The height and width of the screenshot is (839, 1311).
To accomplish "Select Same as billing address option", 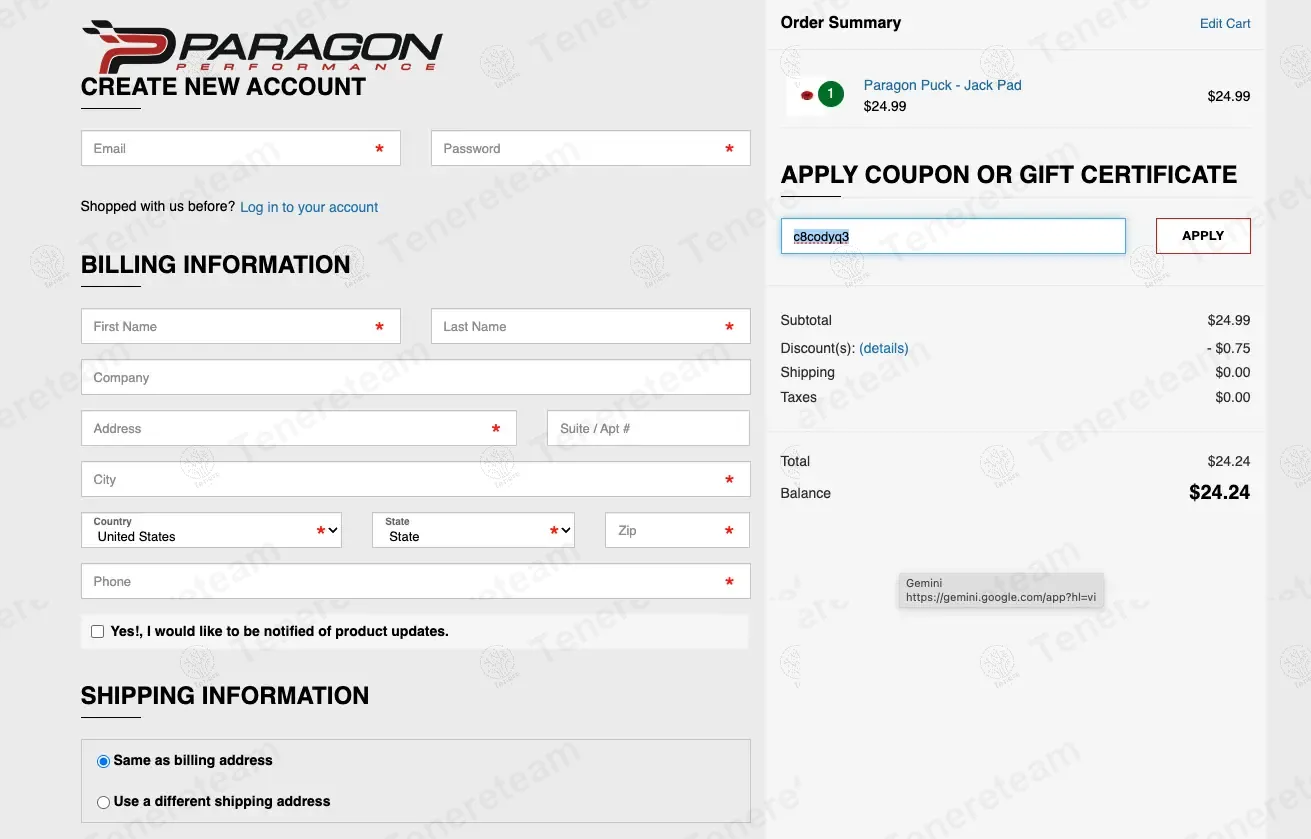I will [x=104, y=761].
